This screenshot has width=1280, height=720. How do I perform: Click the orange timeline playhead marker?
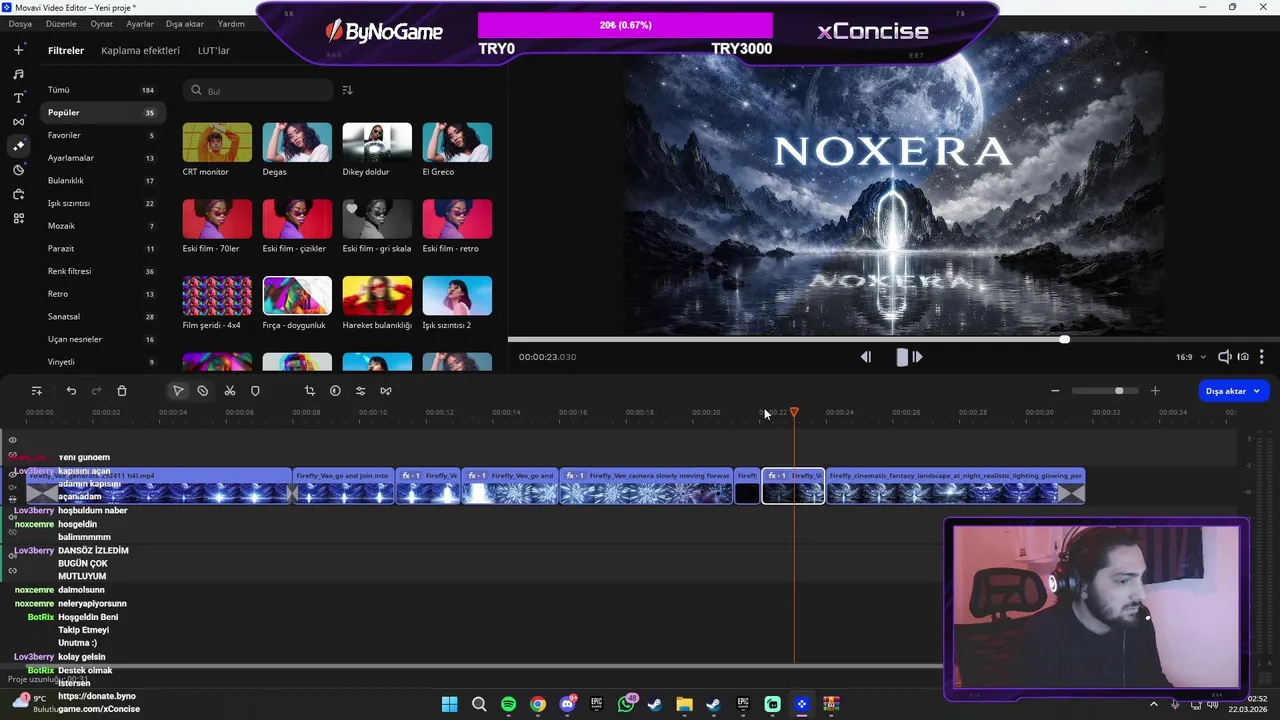click(794, 412)
